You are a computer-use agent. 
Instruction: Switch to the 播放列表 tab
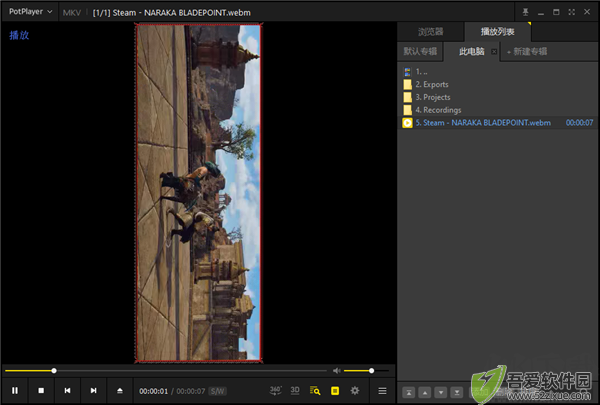tap(497, 31)
